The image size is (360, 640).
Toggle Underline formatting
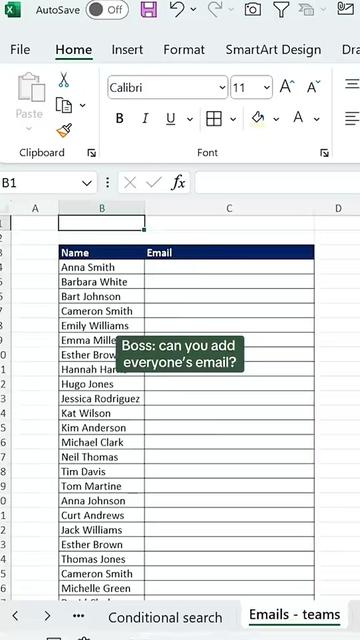click(x=171, y=119)
